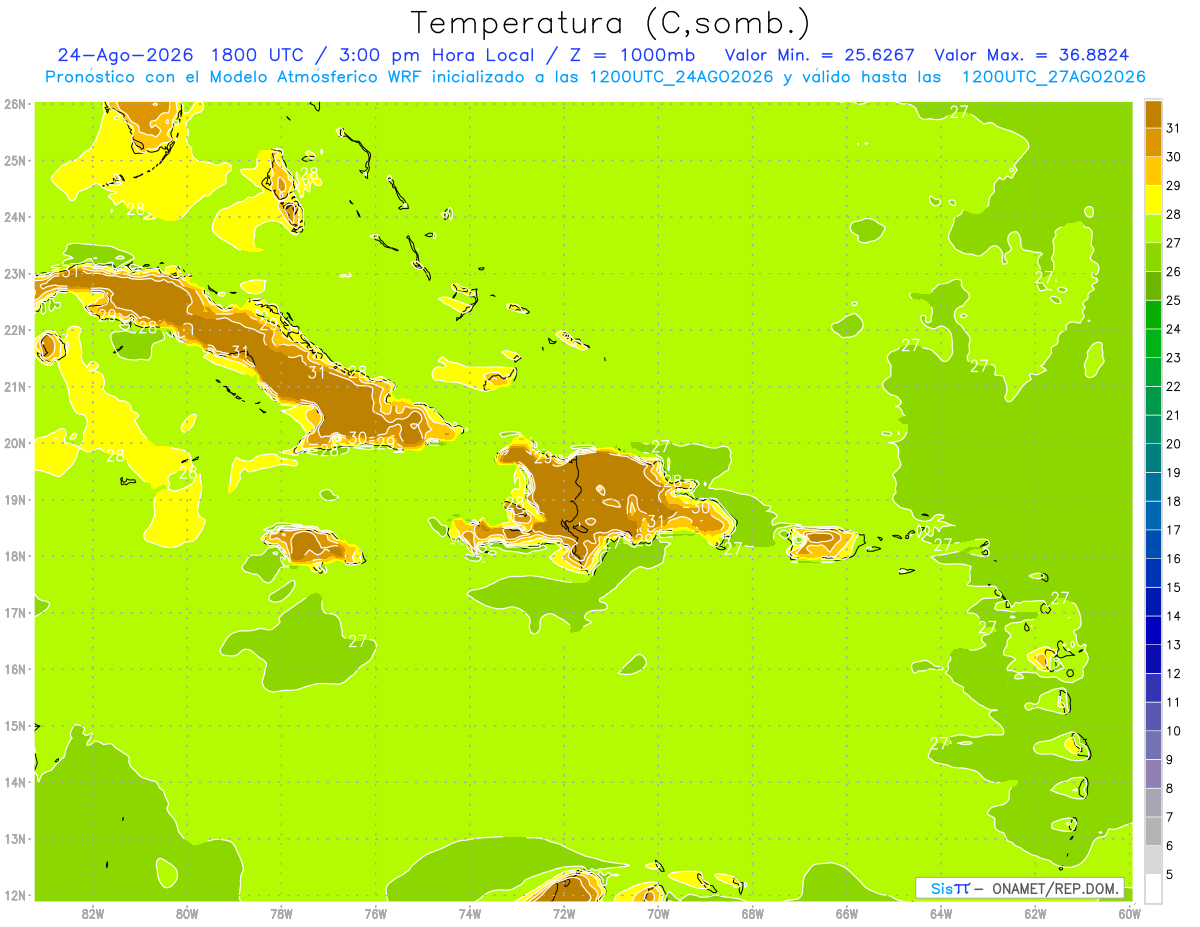1200x927 pixels.
Task: Click the color bar tick label "24"
Action: click(1174, 329)
